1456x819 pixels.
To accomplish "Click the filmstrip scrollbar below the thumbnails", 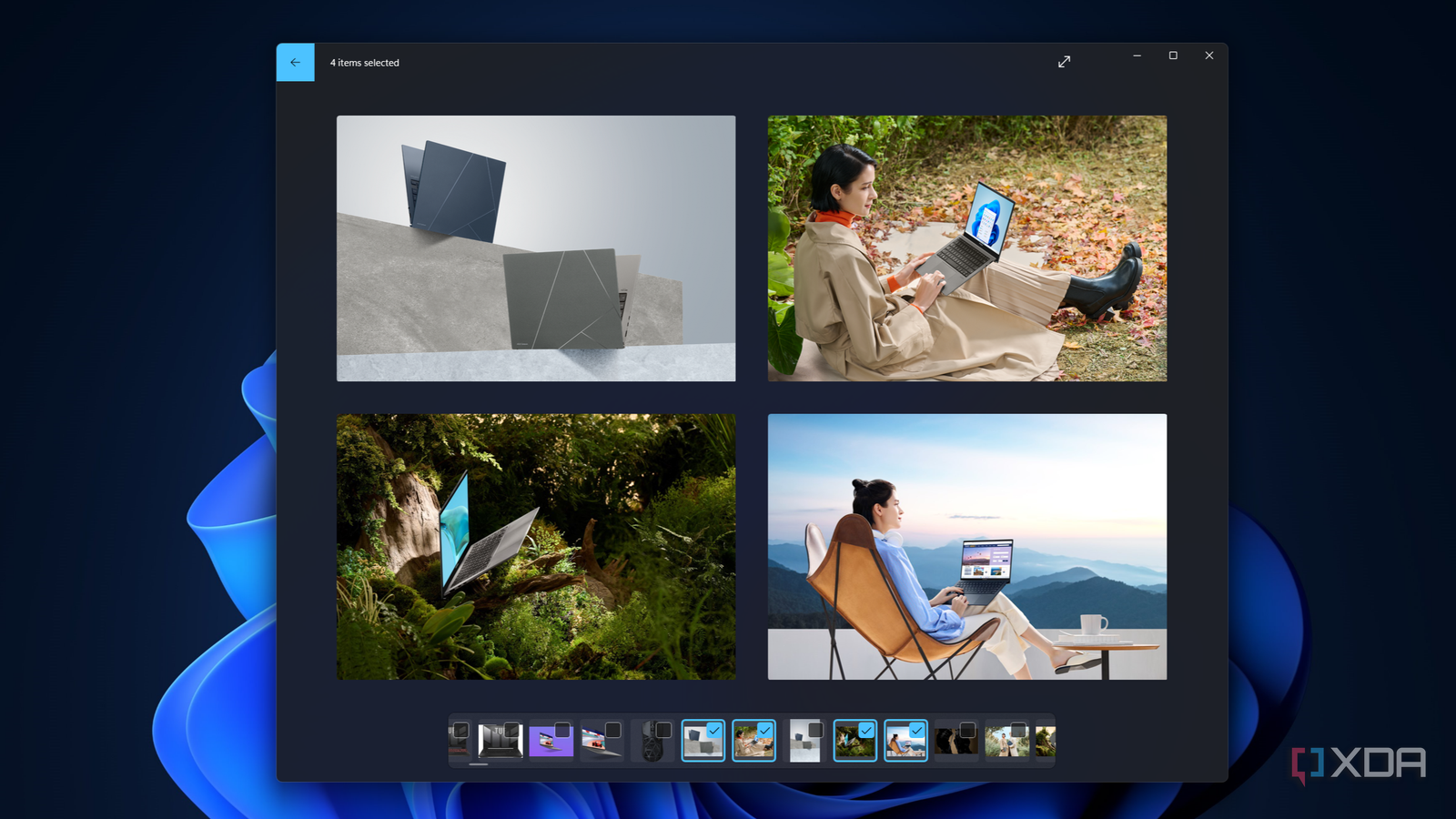I will [x=480, y=765].
